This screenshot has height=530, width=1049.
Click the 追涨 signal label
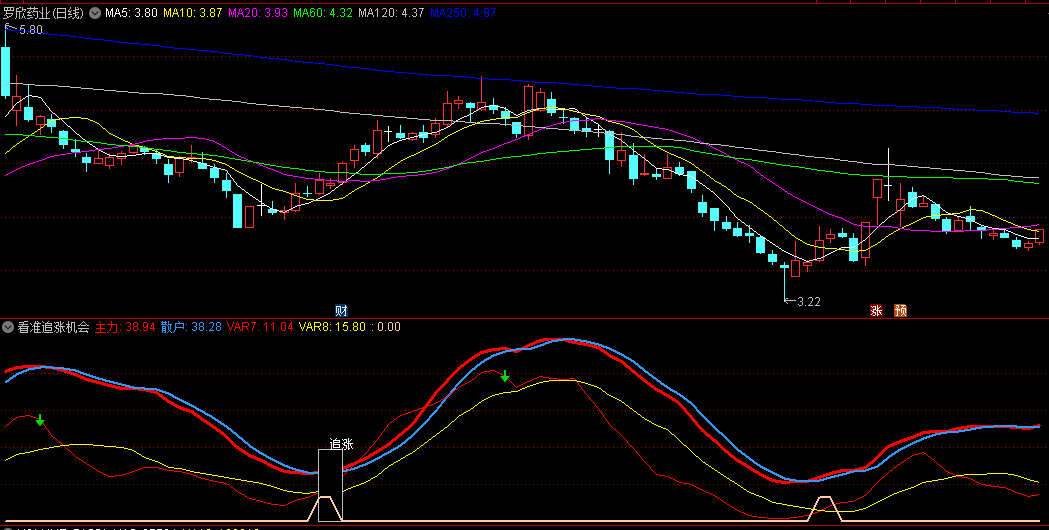point(341,443)
